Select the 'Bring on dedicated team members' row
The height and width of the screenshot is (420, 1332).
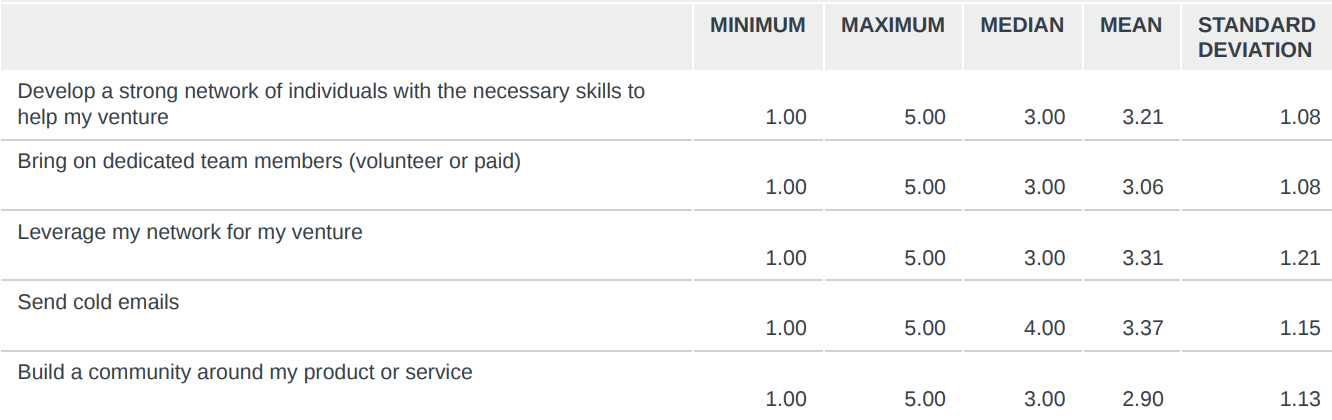tap(269, 161)
